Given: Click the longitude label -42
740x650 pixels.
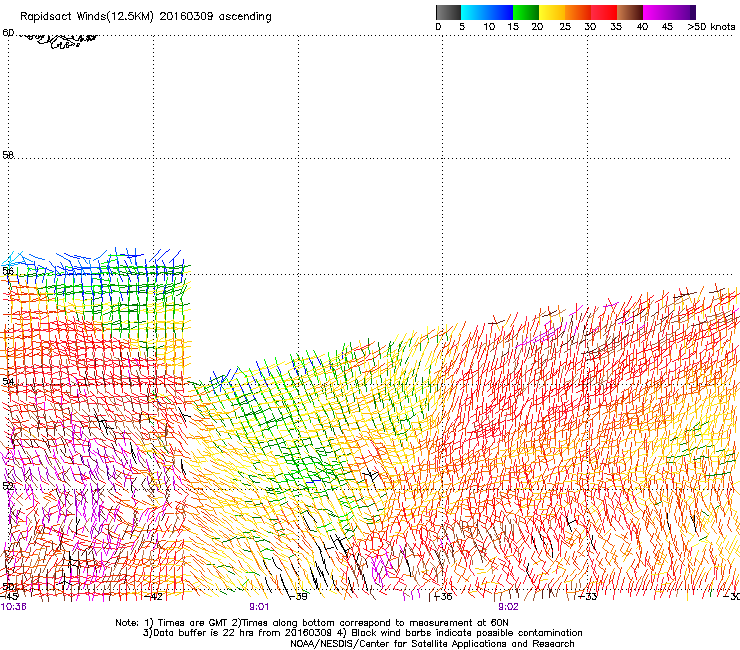Looking at the screenshot, I should tap(153, 597).
